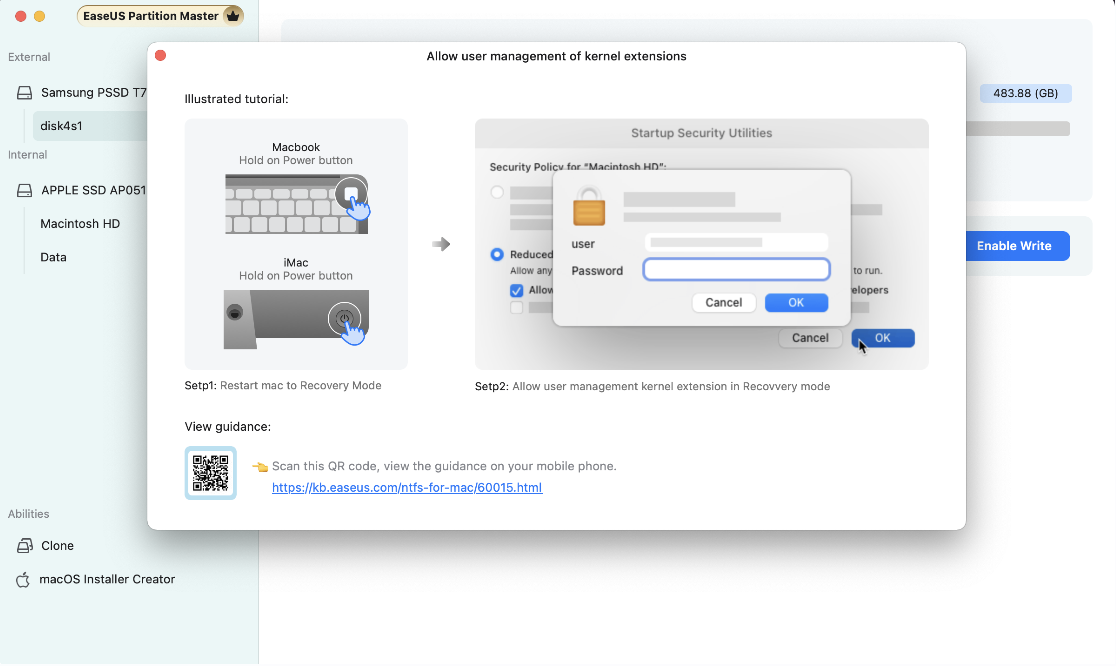
Task: Click Cancel in Startup Security Utilities
Action: click(811, 338)
